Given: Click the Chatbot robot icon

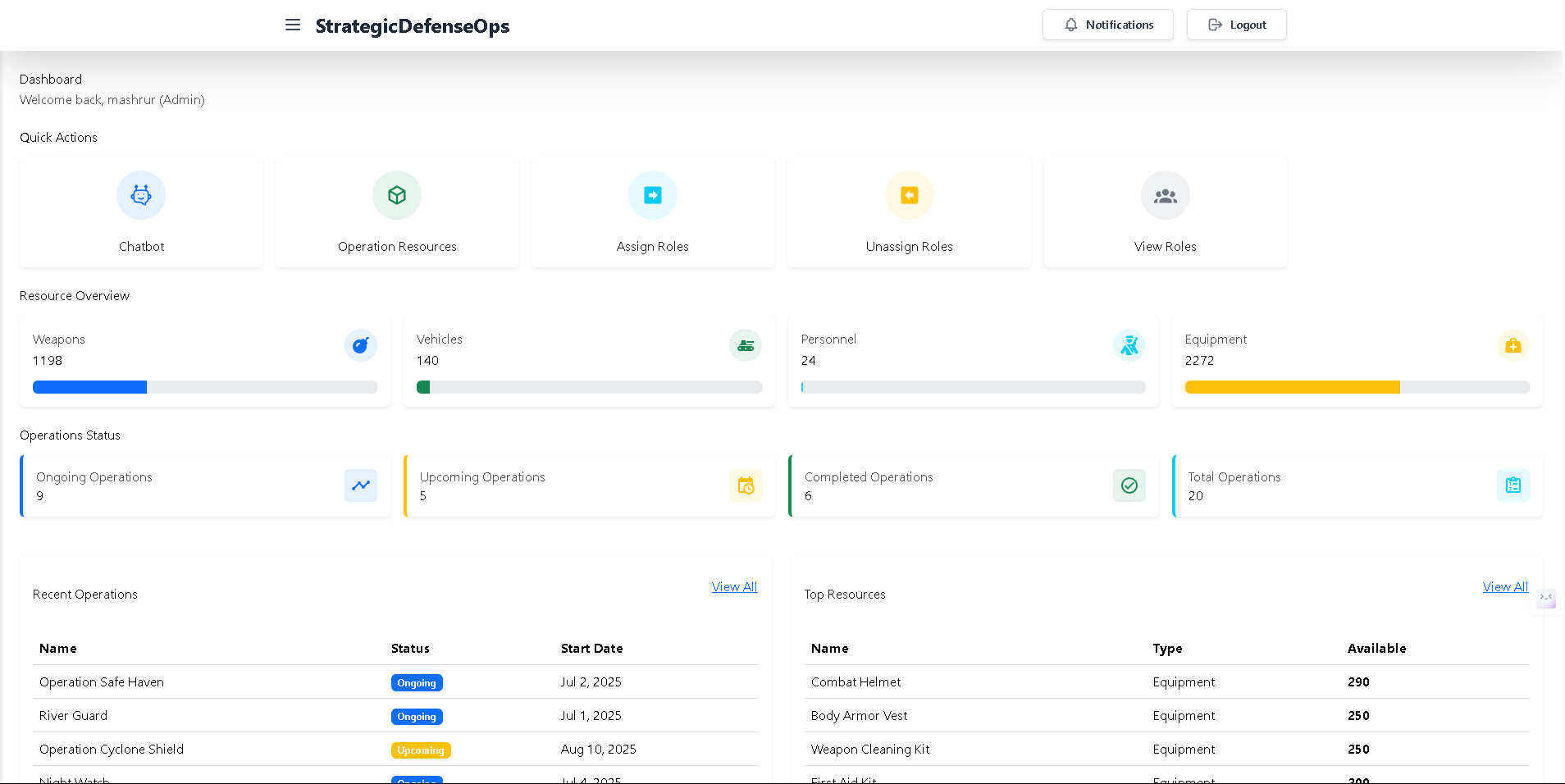Looking at the screenshot, I should [141, 195].
